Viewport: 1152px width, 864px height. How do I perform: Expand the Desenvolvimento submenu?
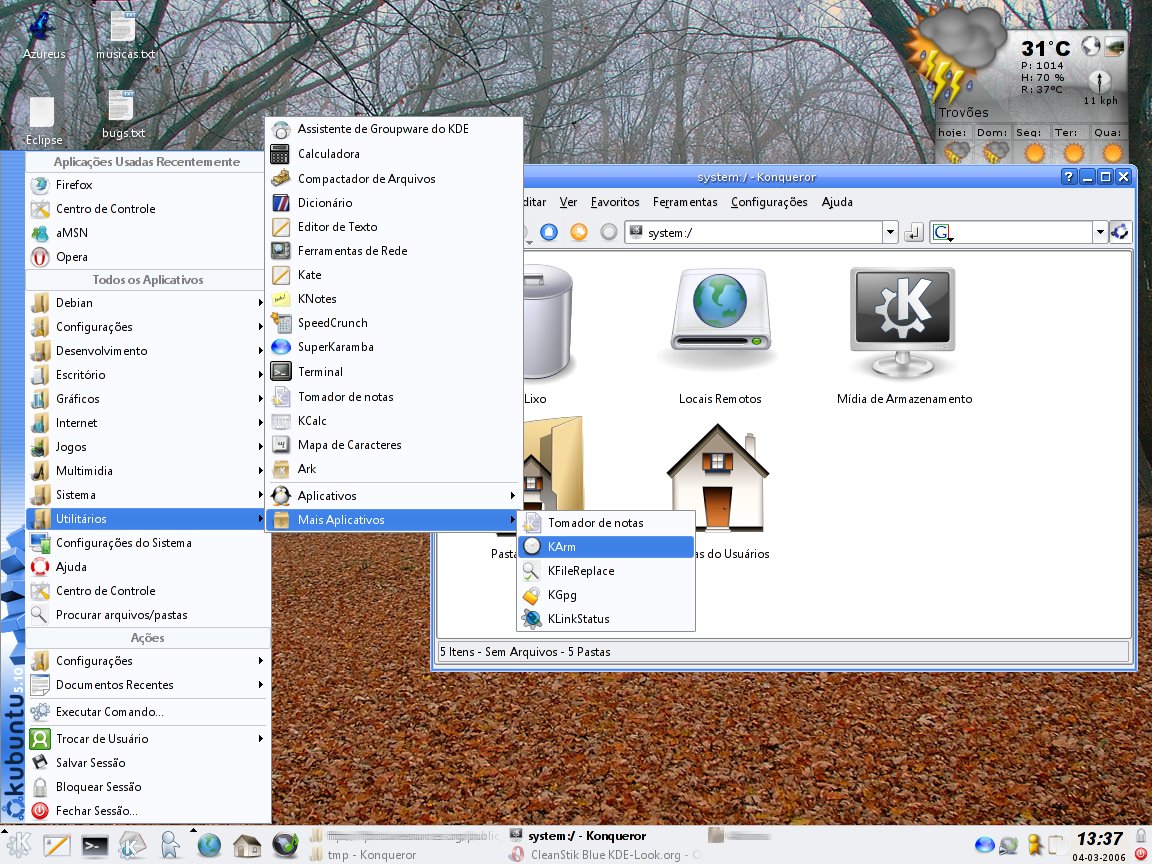click(145, 351)
